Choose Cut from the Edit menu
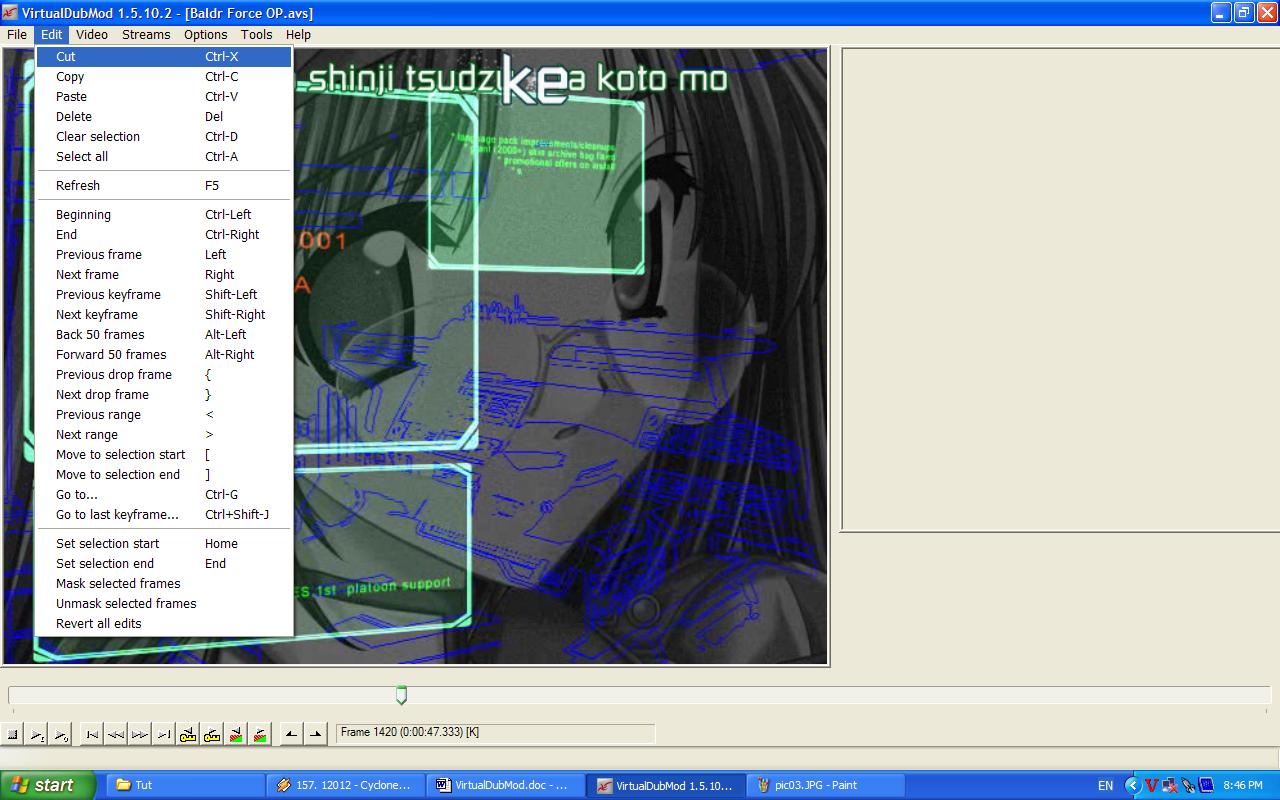 coord(164,57)
